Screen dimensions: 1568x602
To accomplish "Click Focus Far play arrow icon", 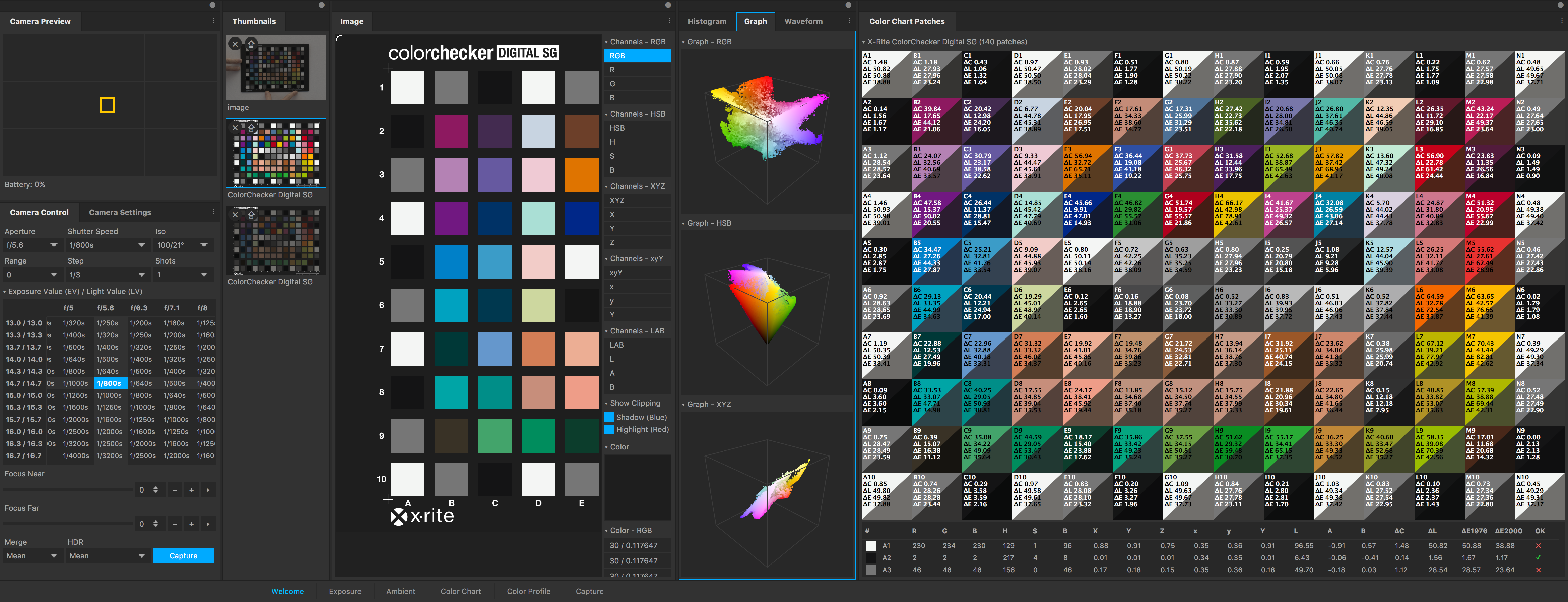I will 208,524.
